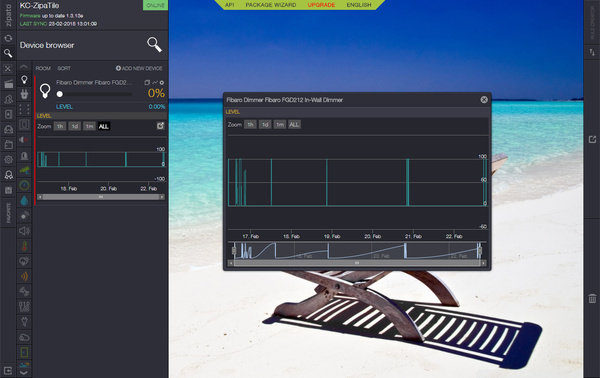The width and height of the screenshot is (600, 378).
Task: Open the power plug device category
Action: (x=24, y=94)
